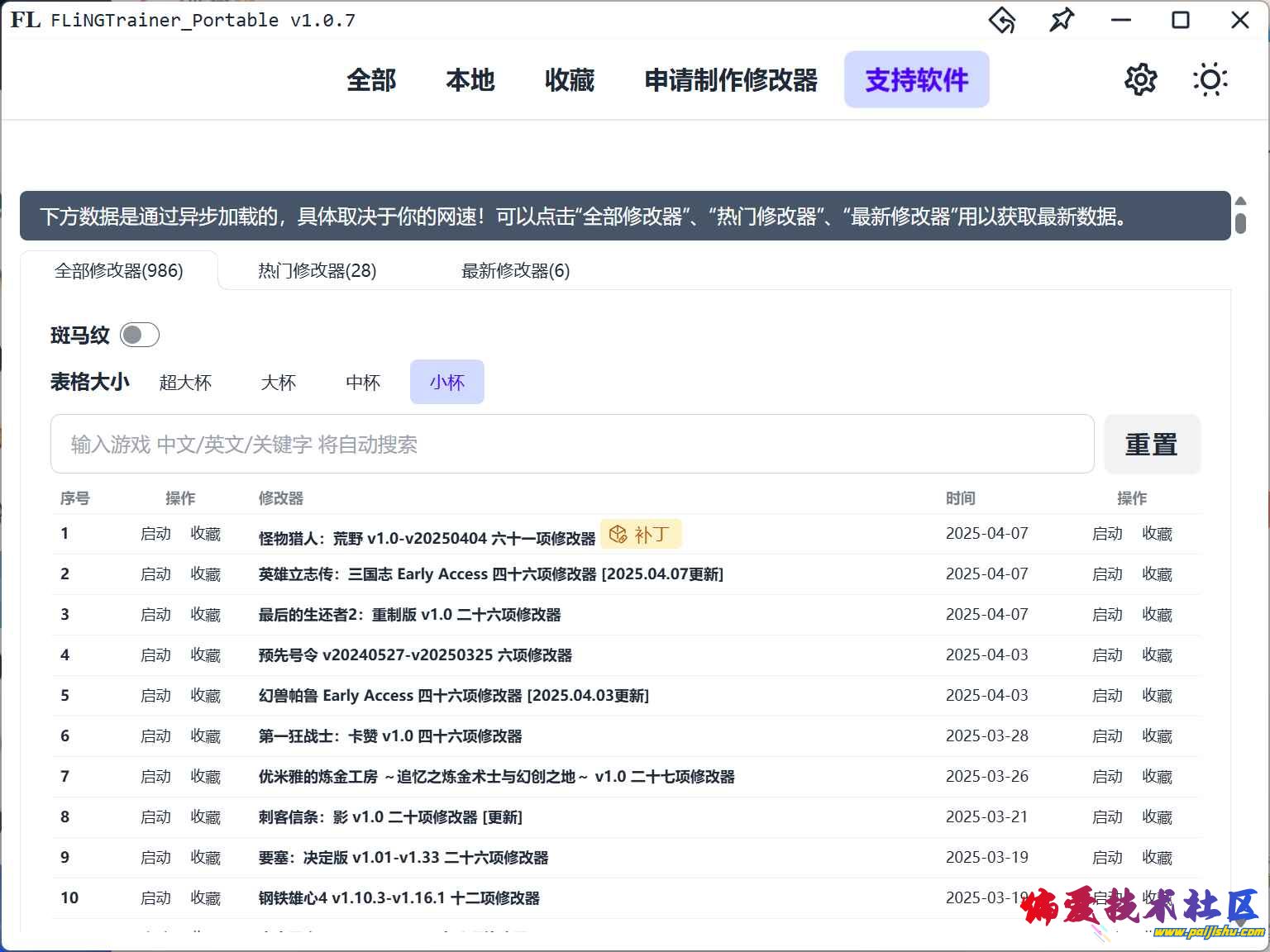Pin the window with the pin icon

tap(1062, 21)
